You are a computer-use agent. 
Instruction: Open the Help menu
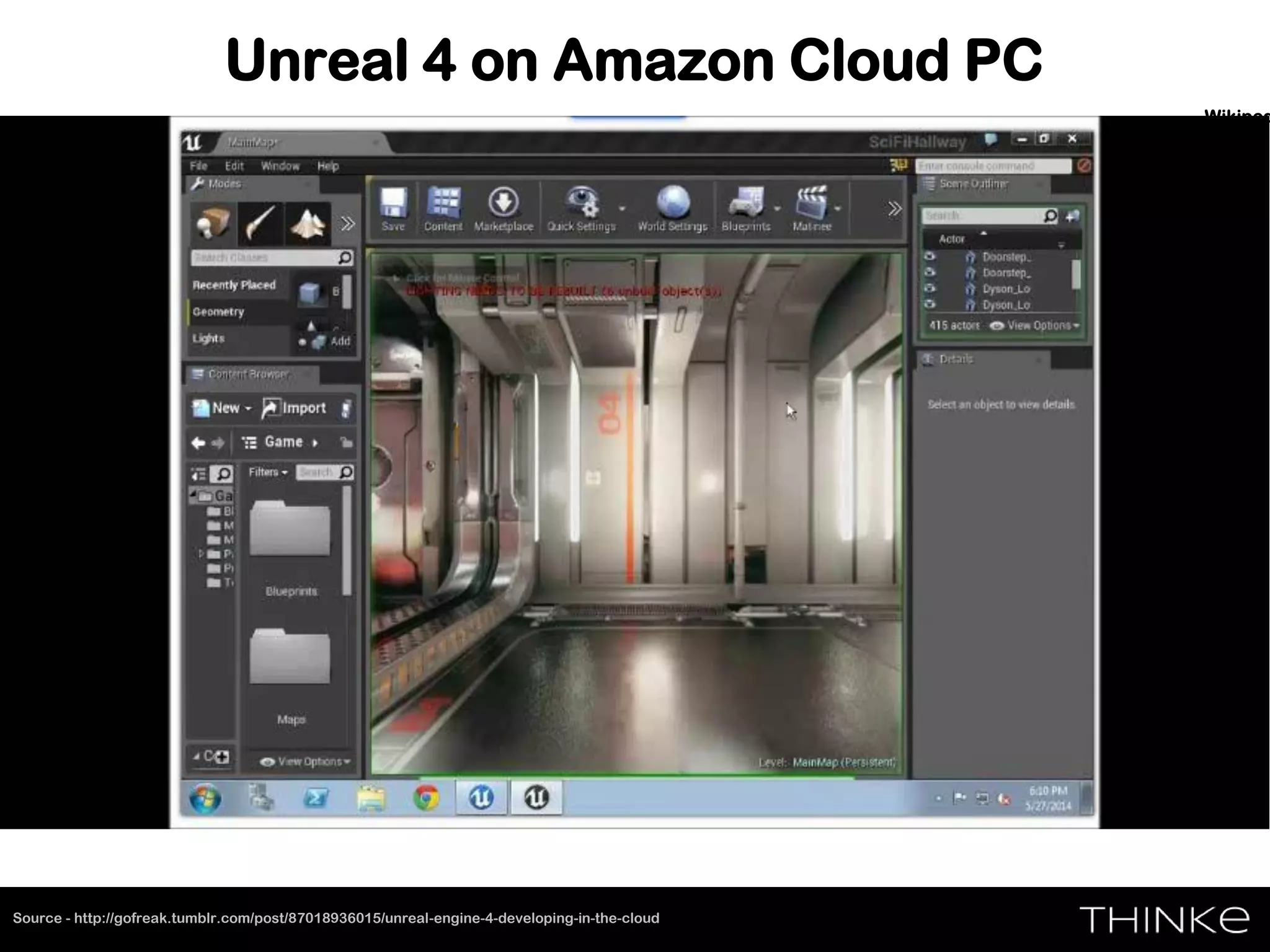(x=328, y=166)
